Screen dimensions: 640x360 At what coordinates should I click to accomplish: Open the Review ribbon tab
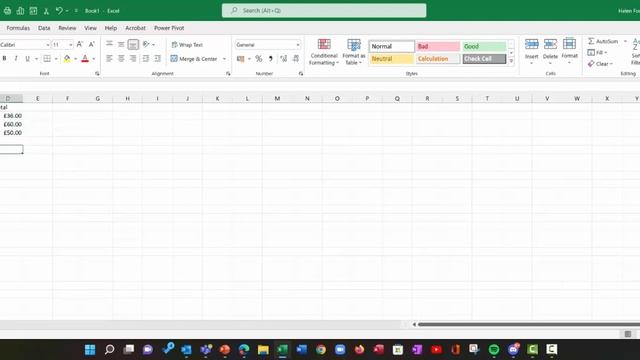coord(67,28)
